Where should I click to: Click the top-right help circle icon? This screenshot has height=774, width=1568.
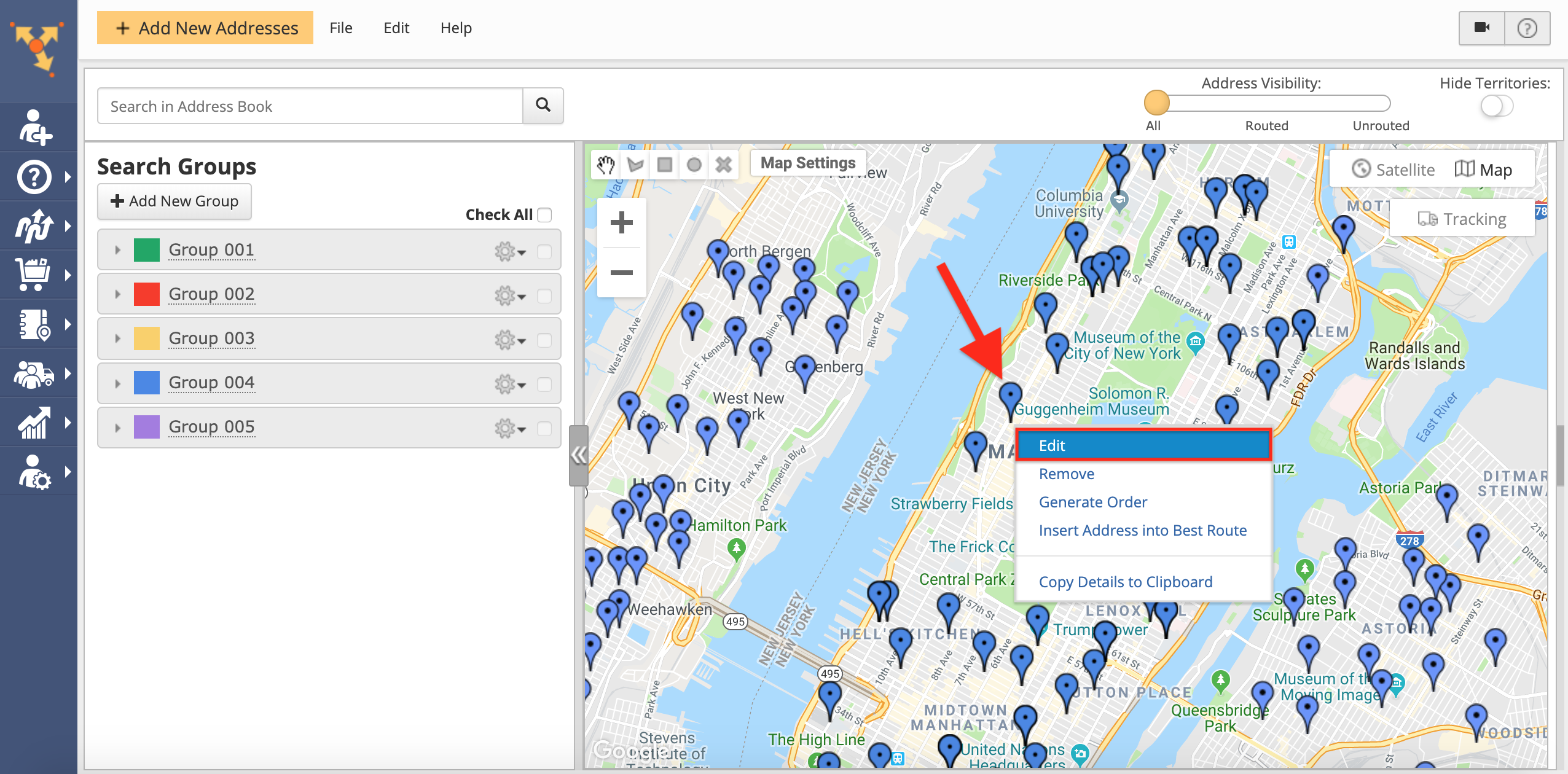coord(1527,28)
